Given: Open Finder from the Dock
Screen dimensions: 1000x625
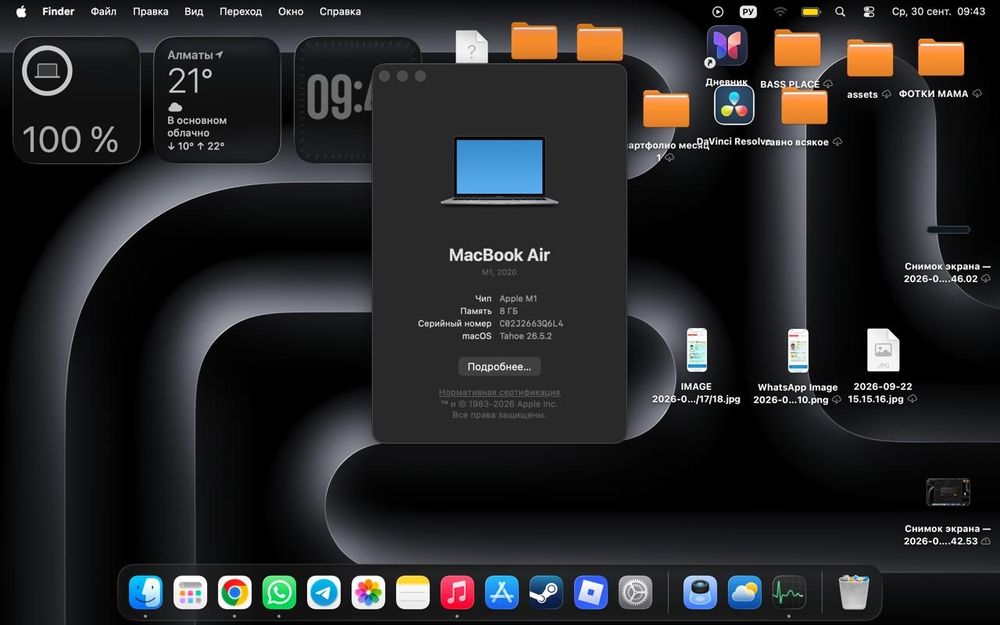Looking at the screenshot, I should coord(145,592).
